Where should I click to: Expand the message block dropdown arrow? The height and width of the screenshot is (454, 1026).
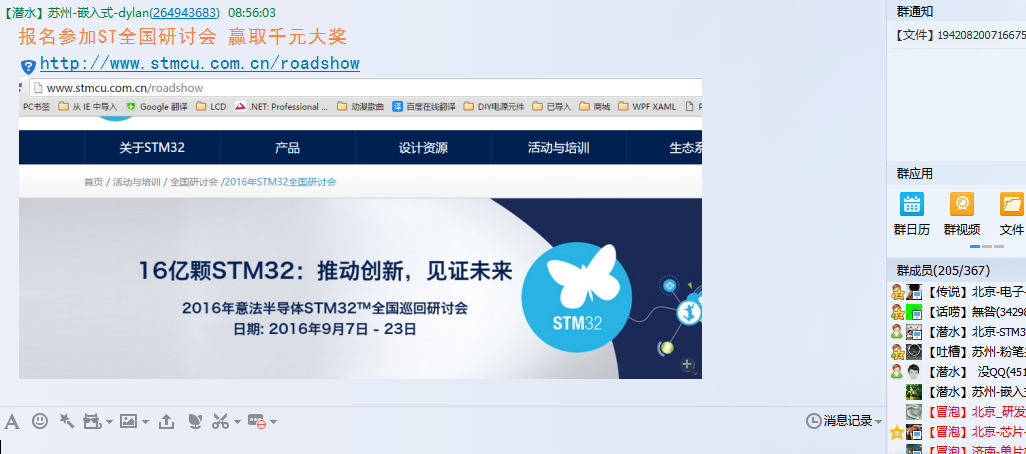274,422
